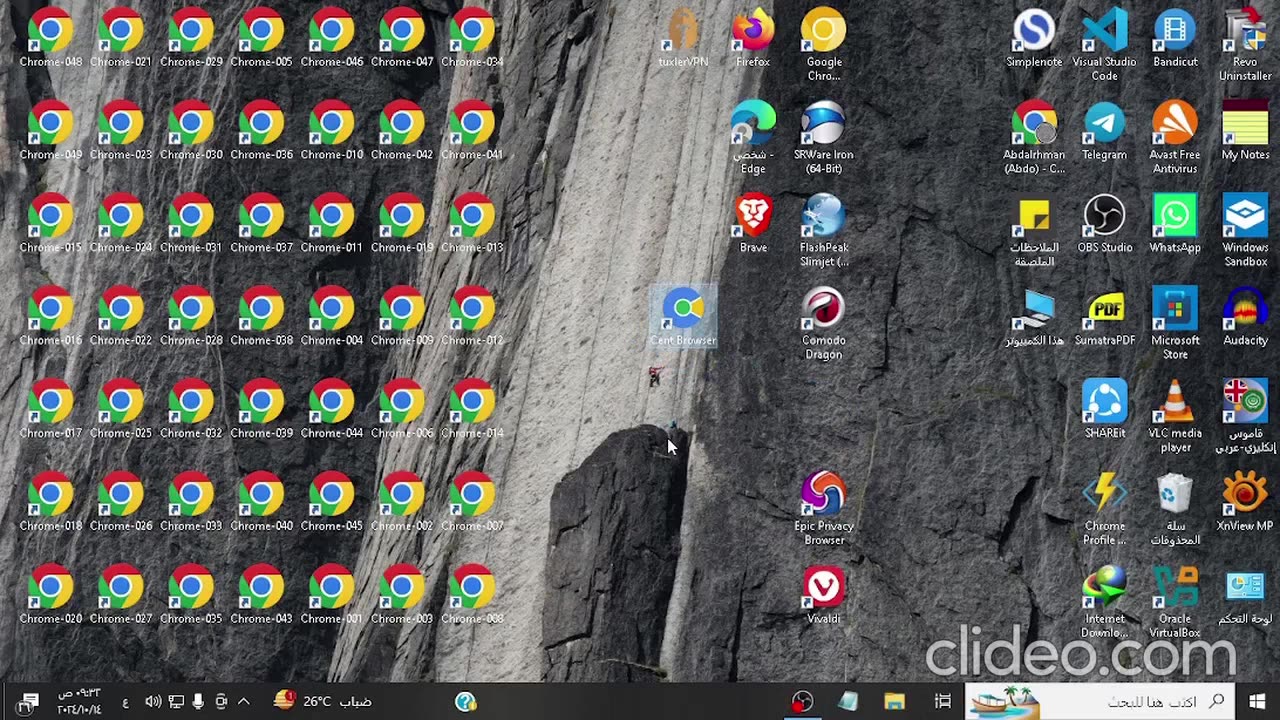
Task: Select the Epic Privacy Browser icon
Action: 824,510
